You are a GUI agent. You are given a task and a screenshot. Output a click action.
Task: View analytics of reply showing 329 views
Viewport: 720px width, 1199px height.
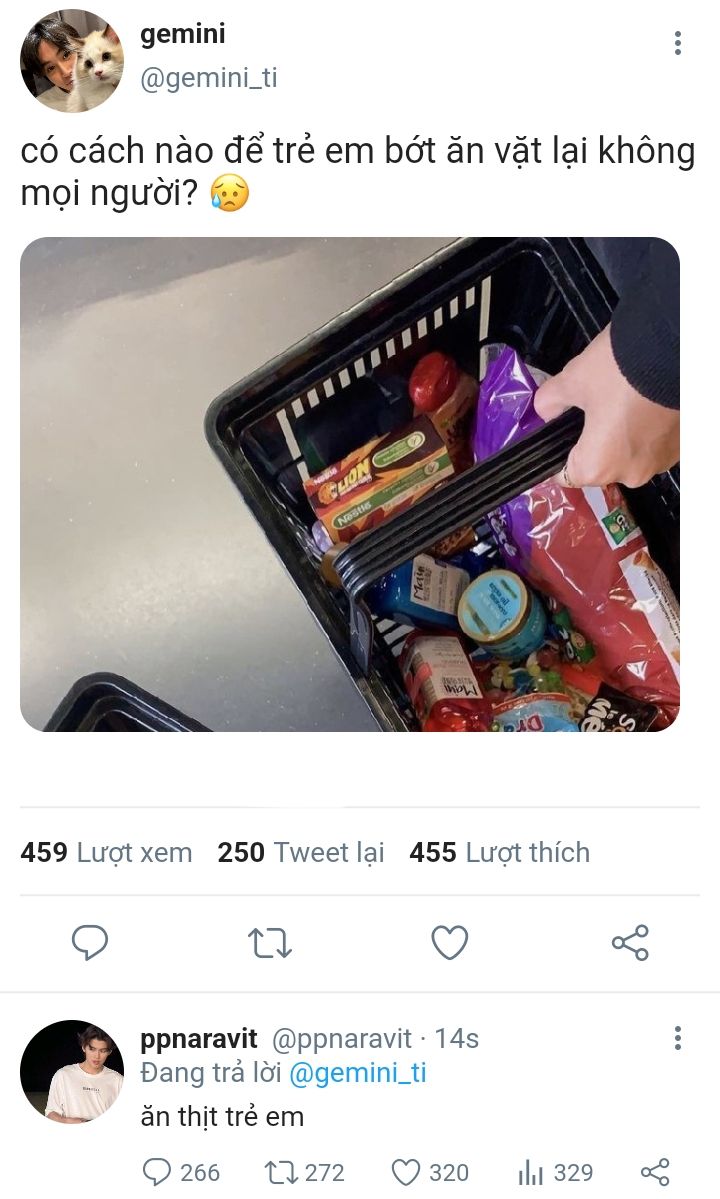click(x=556, y=1172)
